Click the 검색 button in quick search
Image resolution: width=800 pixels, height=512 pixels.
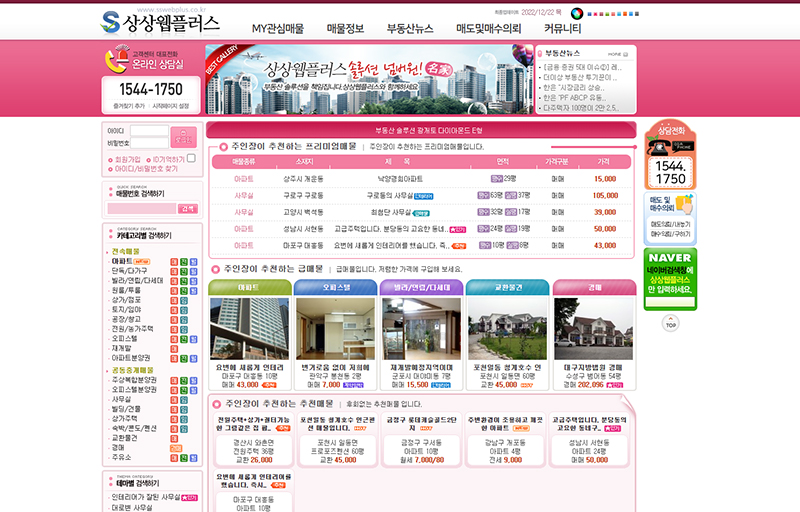188,209
